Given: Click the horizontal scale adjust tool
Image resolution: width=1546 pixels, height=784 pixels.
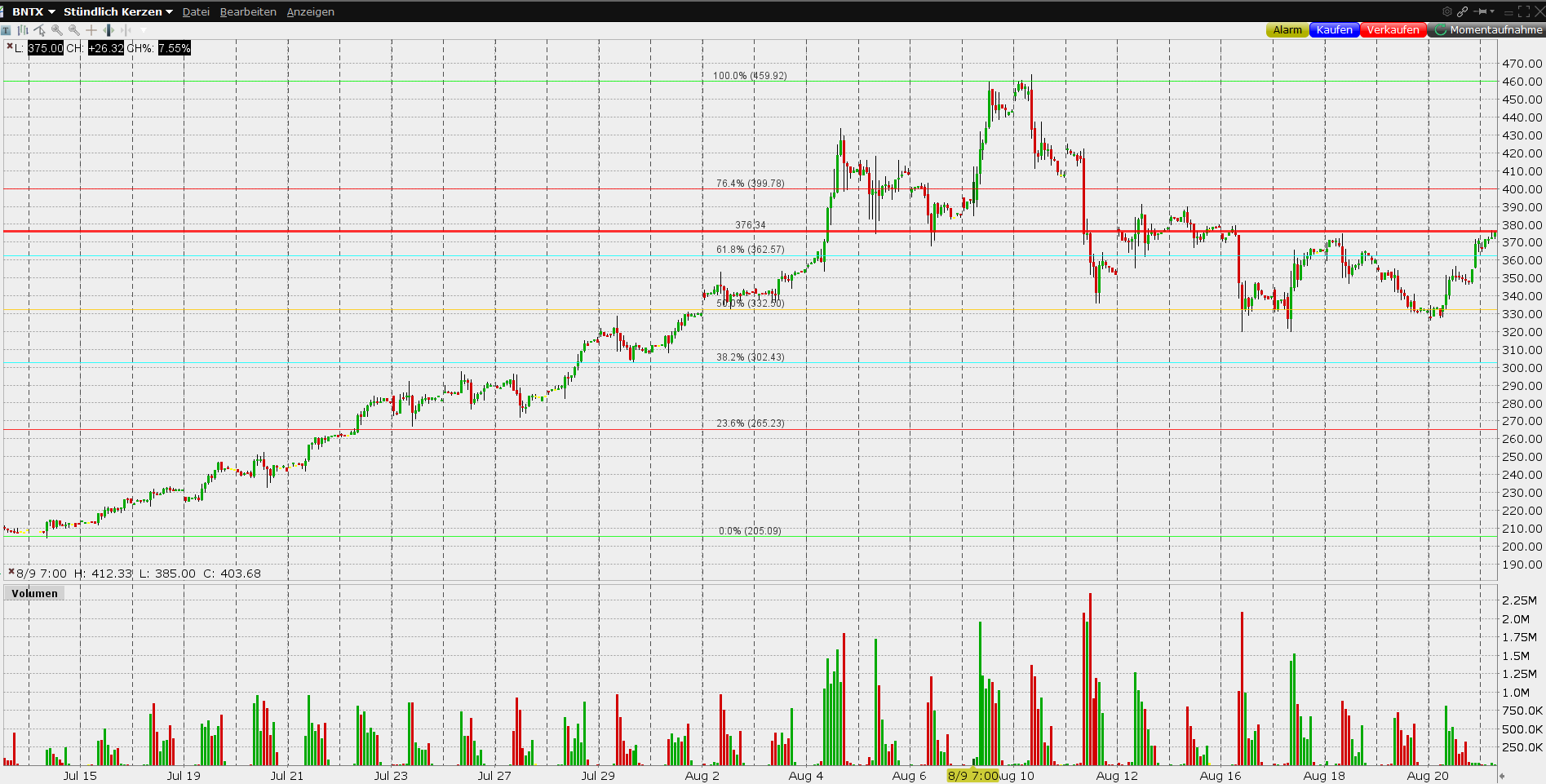Looking at the screenshot, I should coord(109,30).
